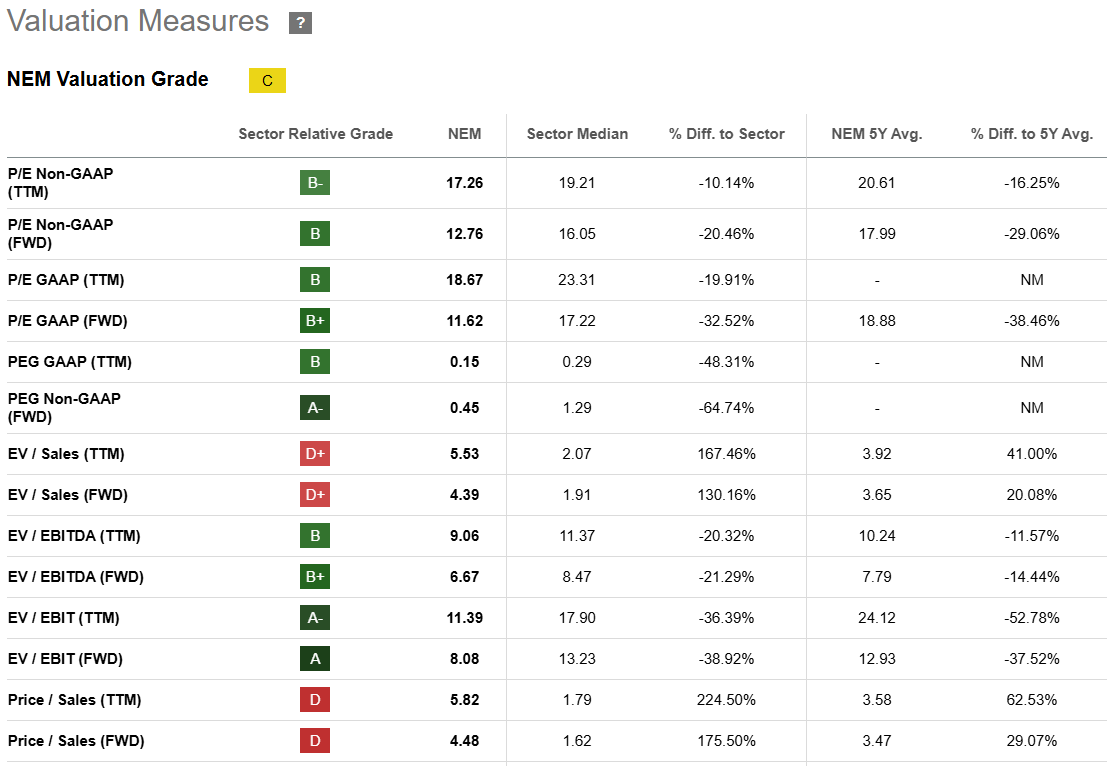Click NEM value 4.48 for Price / Sales (FWD)

(465, 741)
